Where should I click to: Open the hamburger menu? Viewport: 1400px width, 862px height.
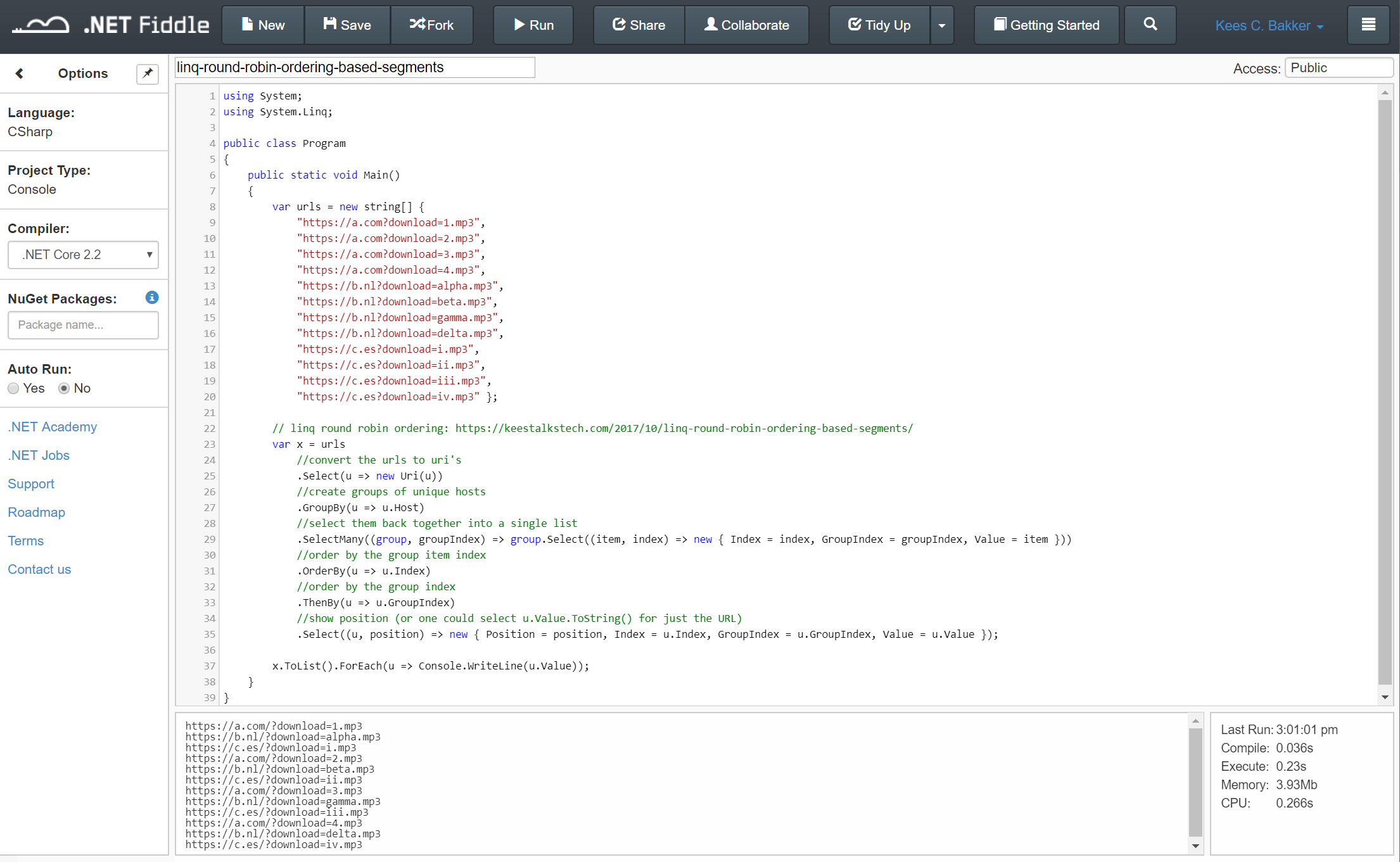[1368, 25]
